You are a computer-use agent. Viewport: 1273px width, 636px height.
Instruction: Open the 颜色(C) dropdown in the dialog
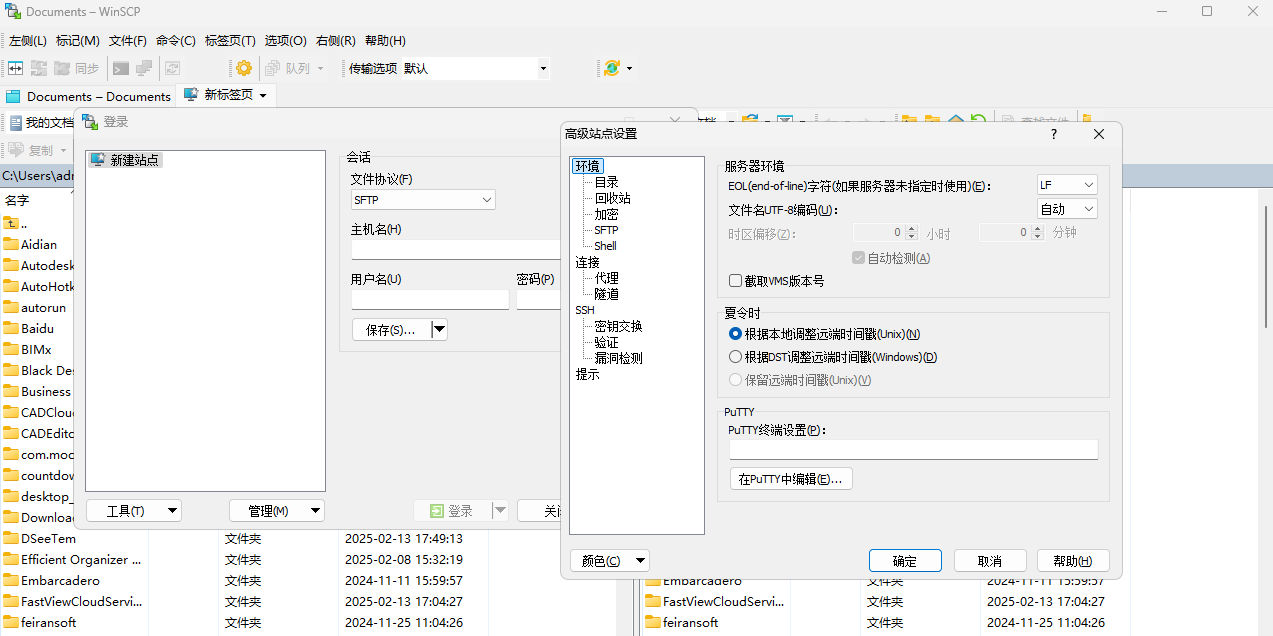click(609, 560)
